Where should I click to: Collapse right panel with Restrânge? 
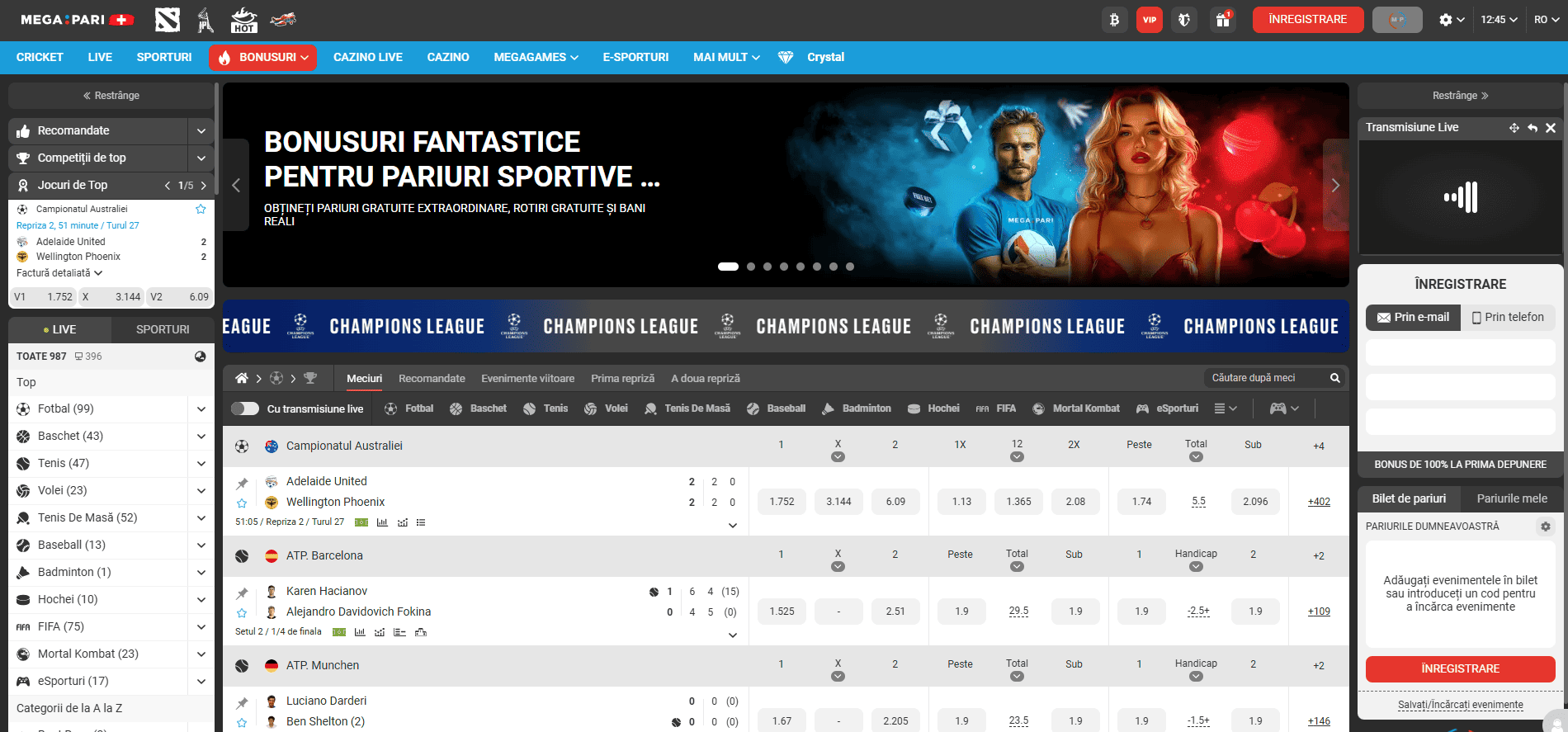[1461, 96]
